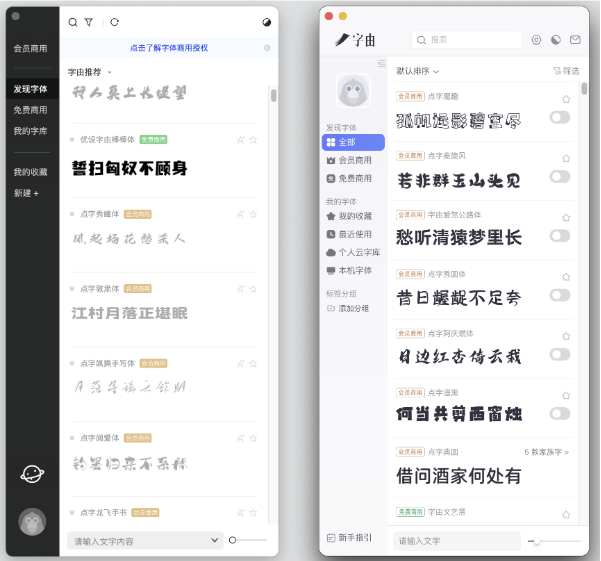Enable the 点字魔趣 font toggle
Viewport: 601px width, 561px height.
[x=559, y=117]
